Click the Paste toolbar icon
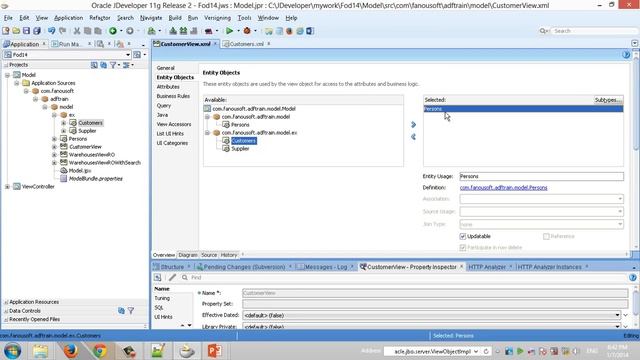640x360 pixels. (98, 31)
